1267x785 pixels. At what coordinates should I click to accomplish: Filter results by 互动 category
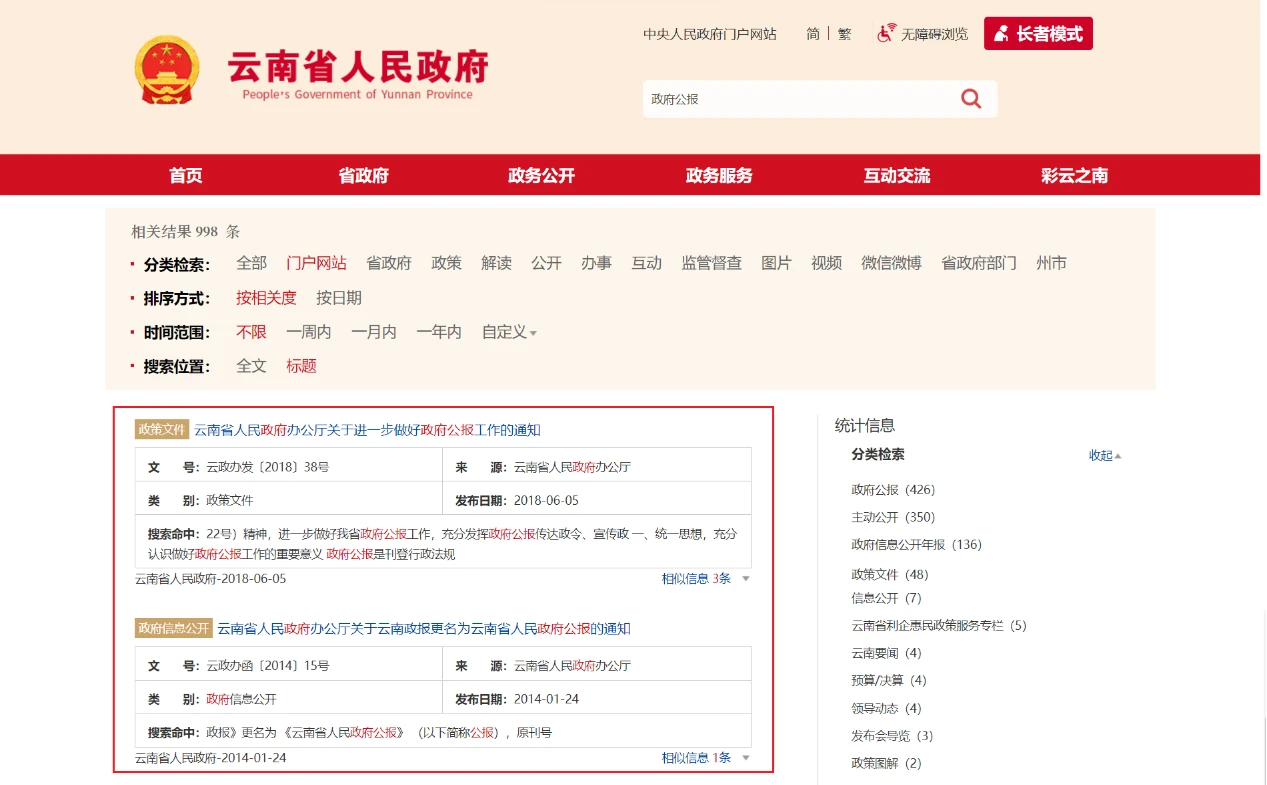coord(646,263)
